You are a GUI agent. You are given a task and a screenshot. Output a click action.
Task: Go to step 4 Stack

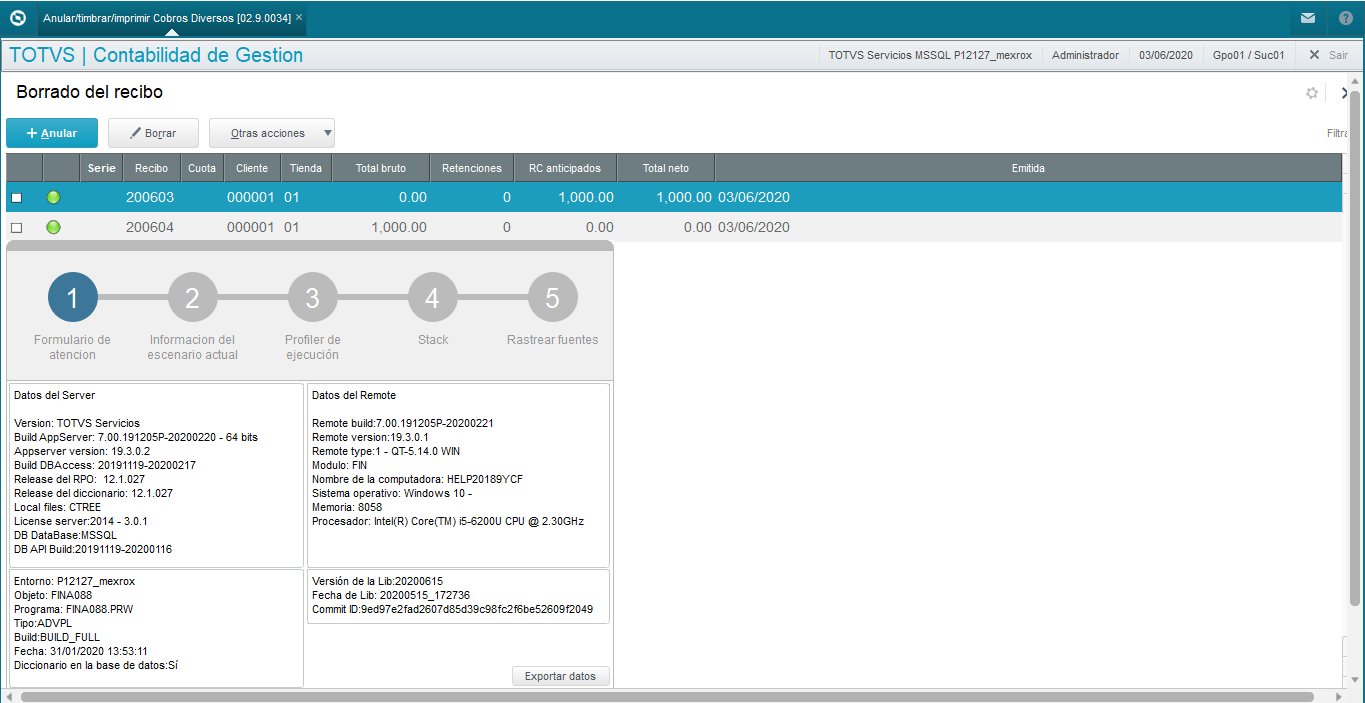point(432,297)
